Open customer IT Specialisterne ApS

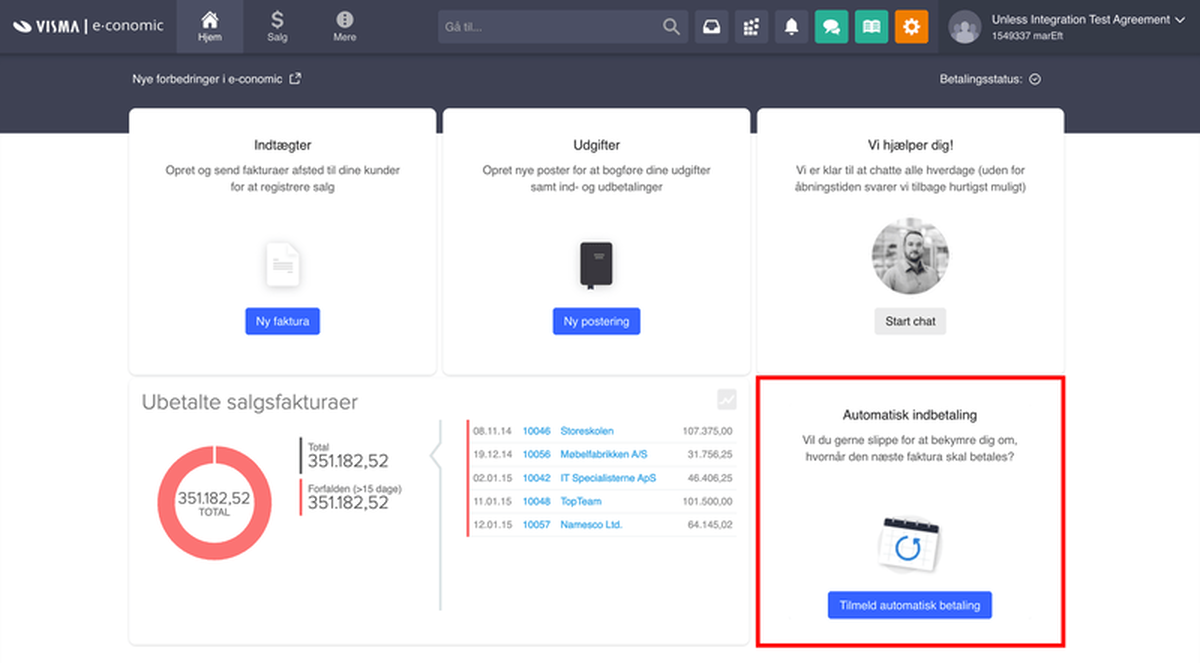[608, 478]
